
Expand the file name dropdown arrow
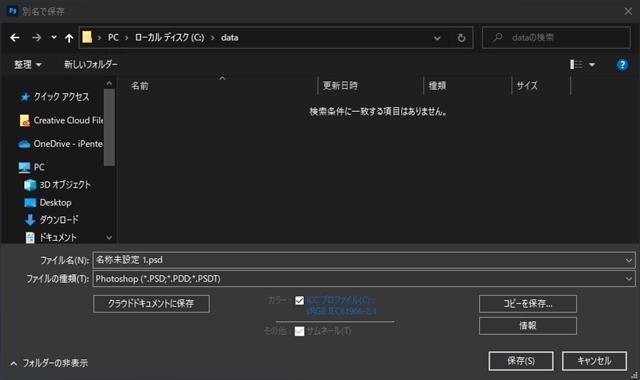tap(629, 260)
